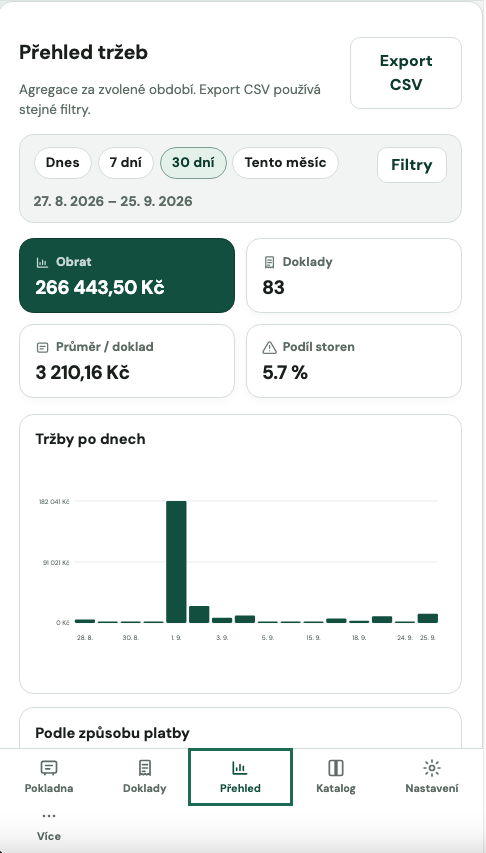Viewport: 486px width, 853px height.
Task: Open the Více menu
Action: coord(49,826)
